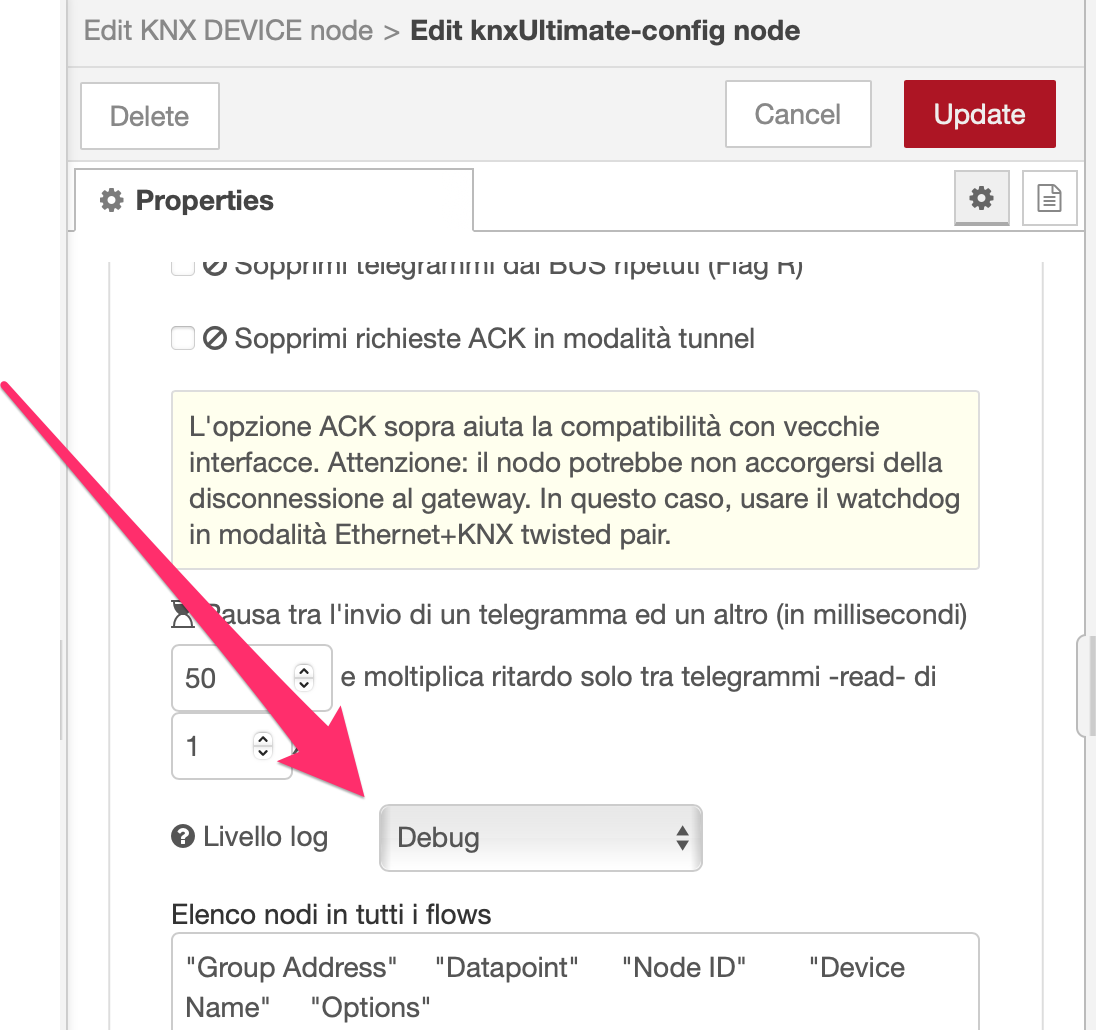The width and height of the screenshot is (1096, 1030).
Task: Click the stepper arrows on the multiplier field
Action: pyautogui.click(x=263, y=746)
